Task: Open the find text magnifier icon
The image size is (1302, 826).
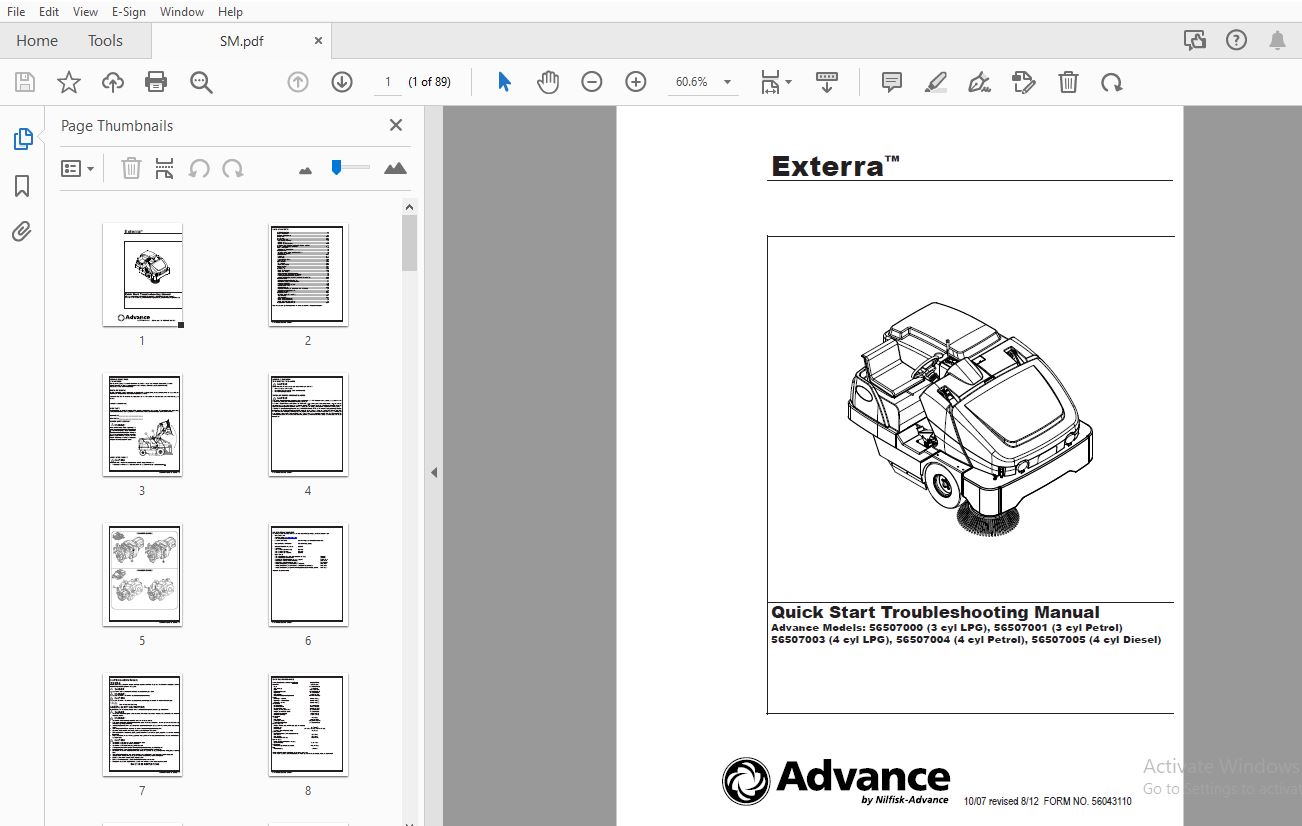Action: 201,82
